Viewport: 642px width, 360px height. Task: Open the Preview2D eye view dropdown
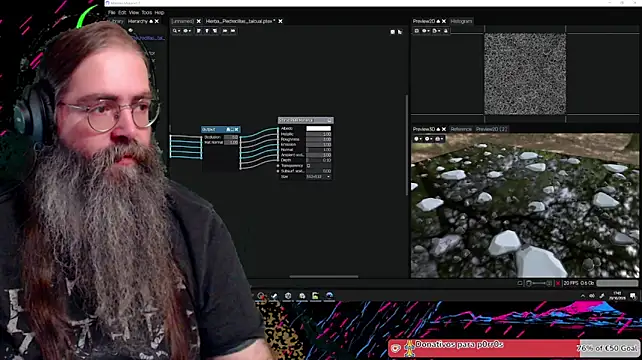click(x=426, y=31)
